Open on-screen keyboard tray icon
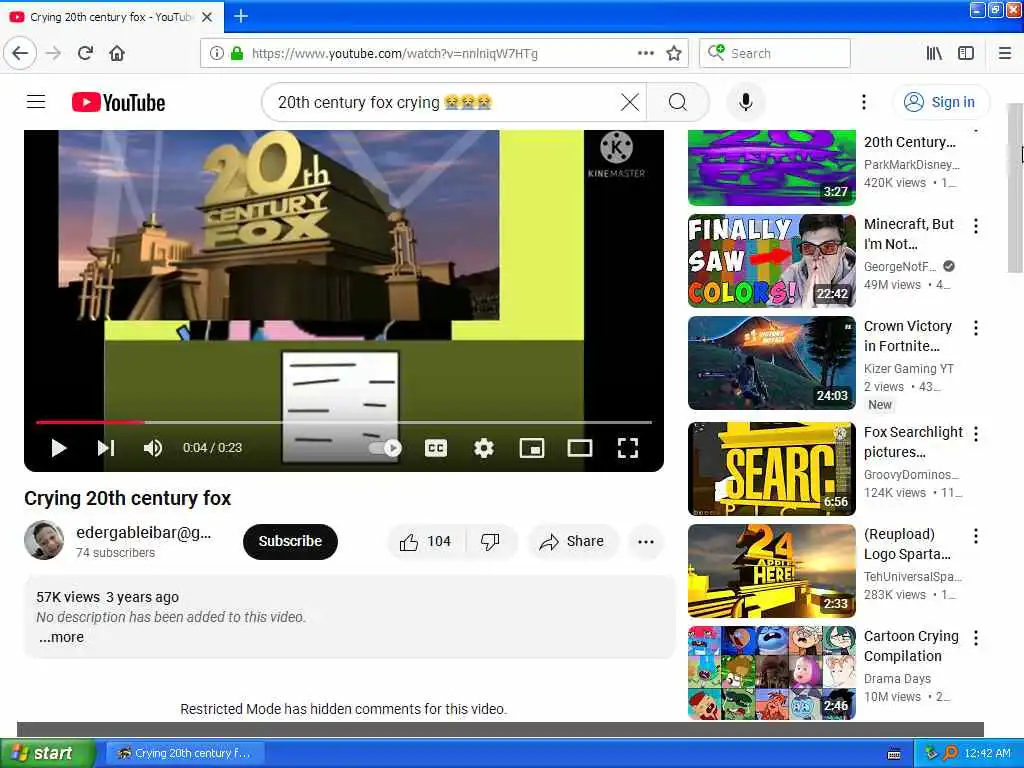 894,754
